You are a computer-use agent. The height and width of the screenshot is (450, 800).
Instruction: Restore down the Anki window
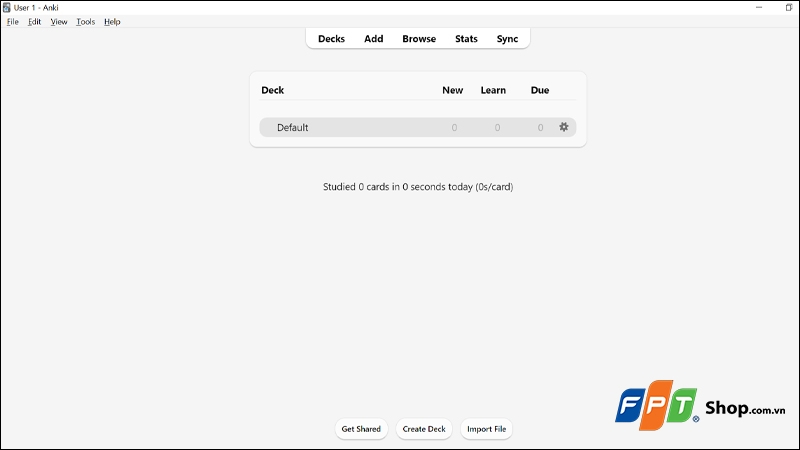[789, 7]
